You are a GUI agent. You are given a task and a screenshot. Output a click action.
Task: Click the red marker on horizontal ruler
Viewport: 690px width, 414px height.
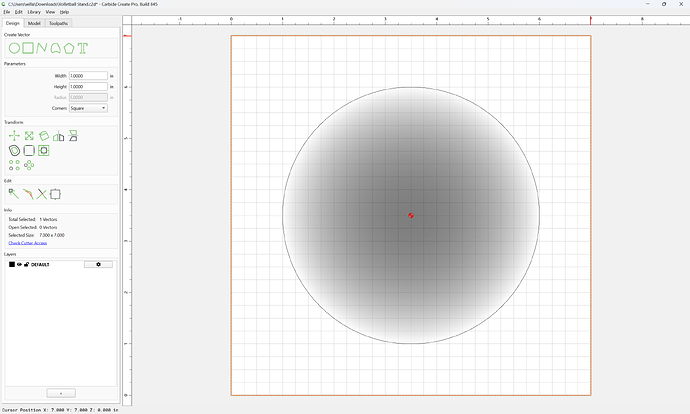[591, 20]
